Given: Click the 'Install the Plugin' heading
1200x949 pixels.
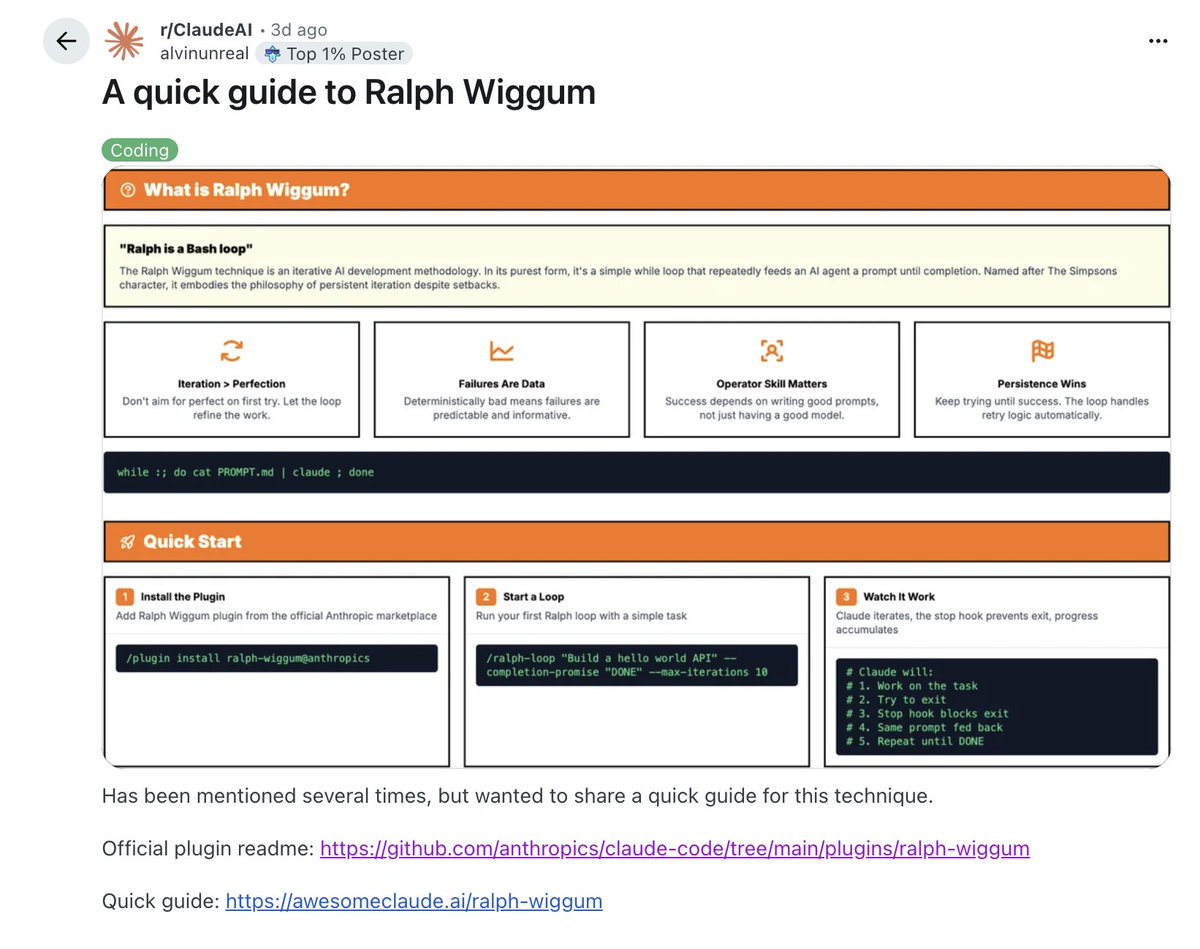Looking at the screenshot, I should pos(183,597).
